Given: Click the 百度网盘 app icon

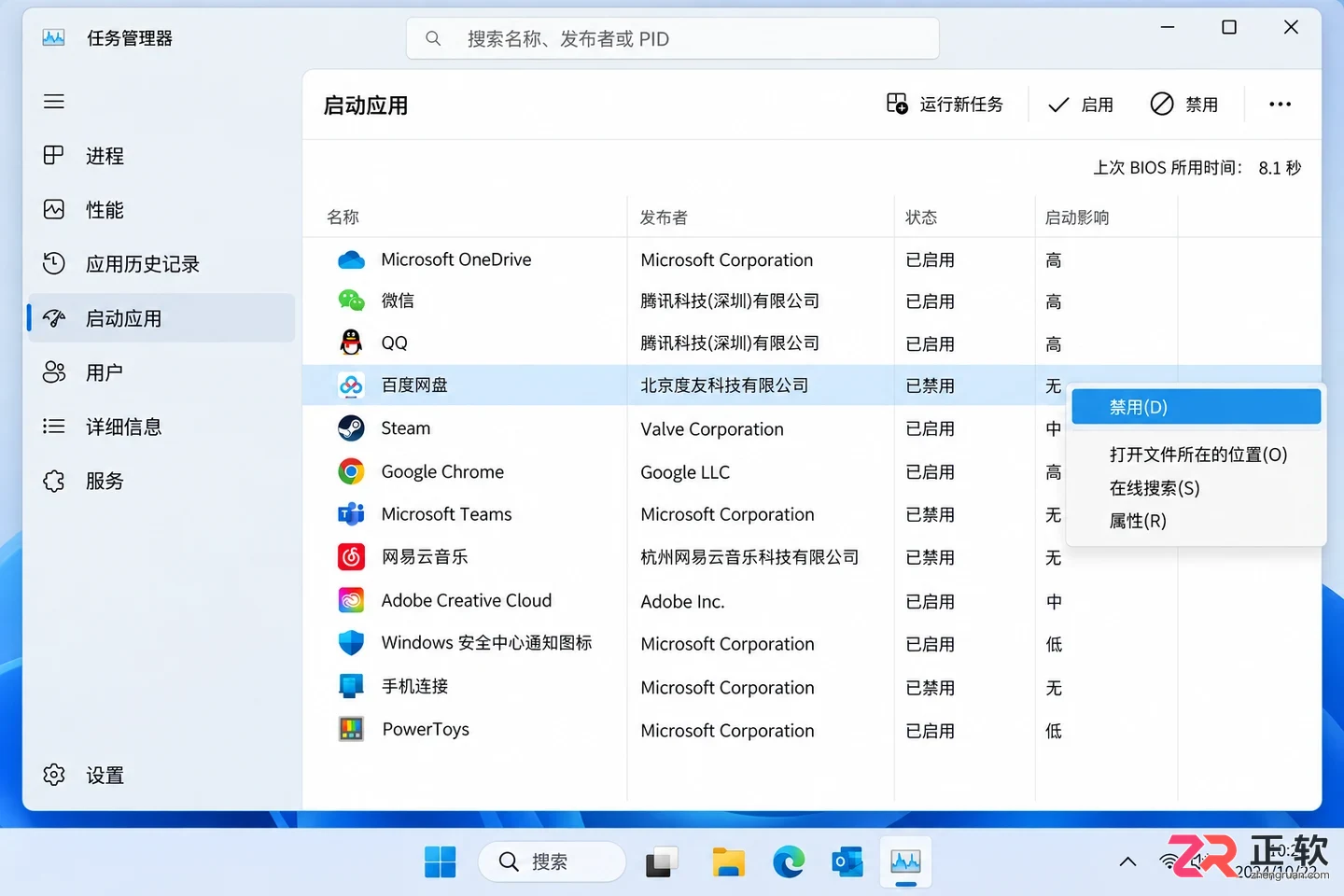Looking at the screenshot, I should (351, 385).
